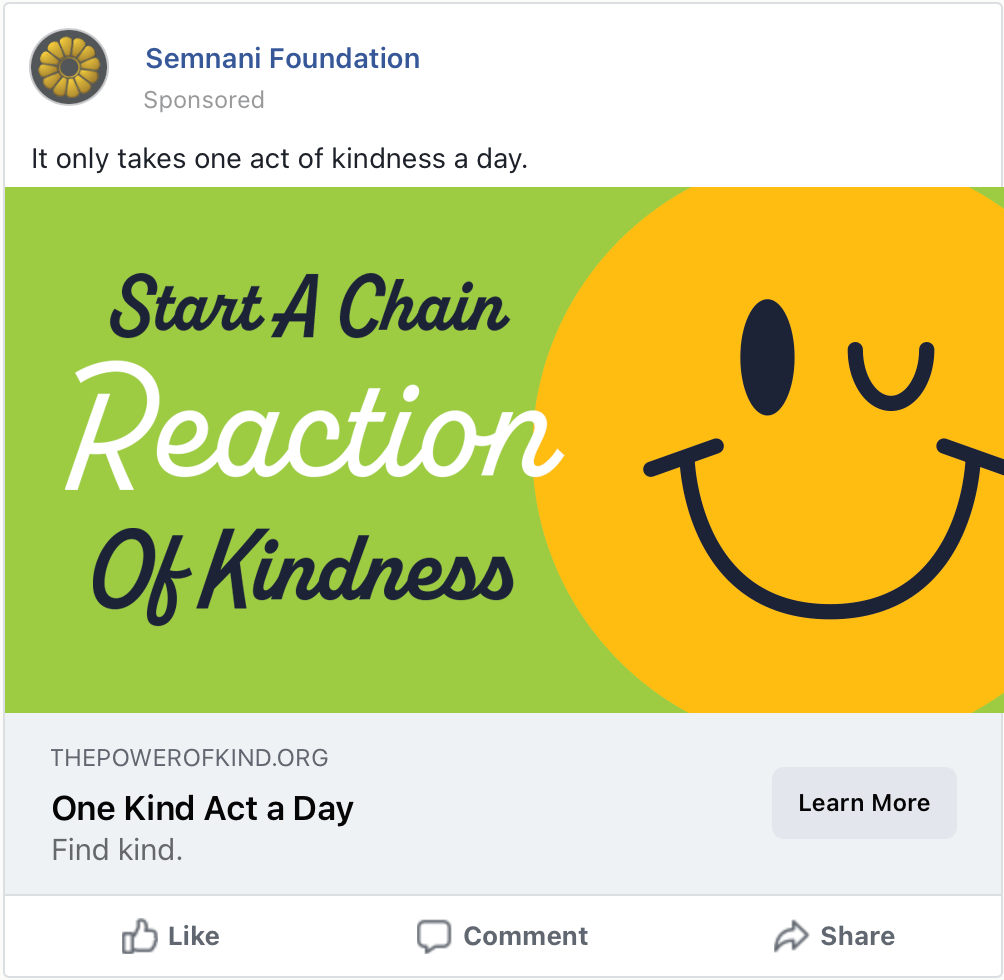1004x980 pixels.
Task: Click the speech bubble Comment icon
Action: 433,937
